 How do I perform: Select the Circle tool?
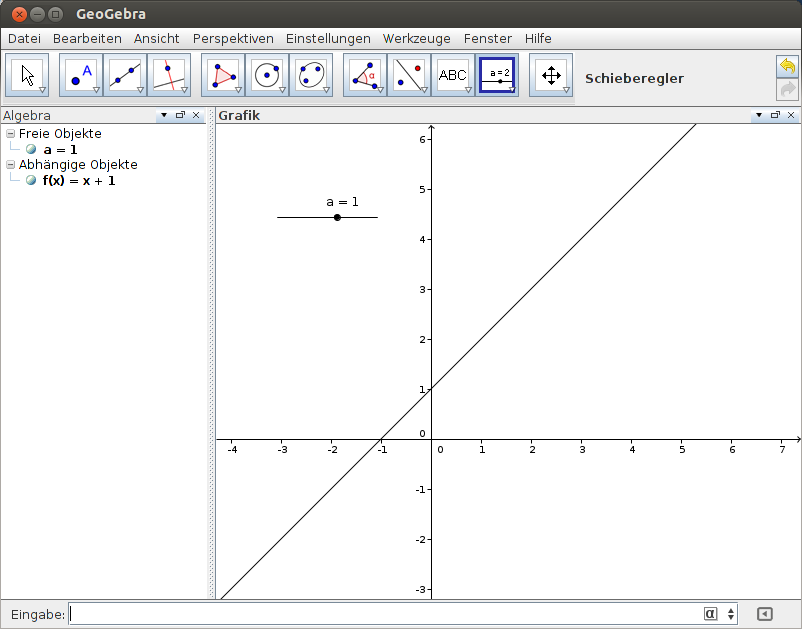pos(267,74)
